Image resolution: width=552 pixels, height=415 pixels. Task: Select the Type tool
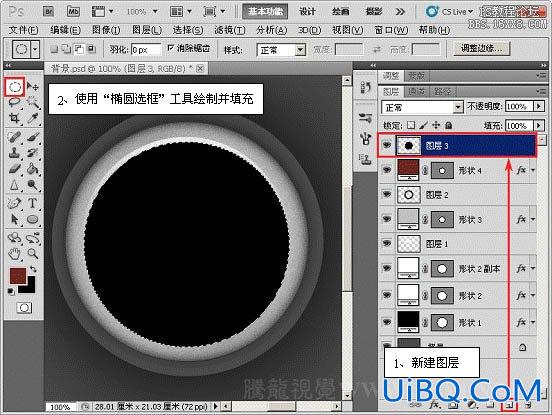[33, 203]
